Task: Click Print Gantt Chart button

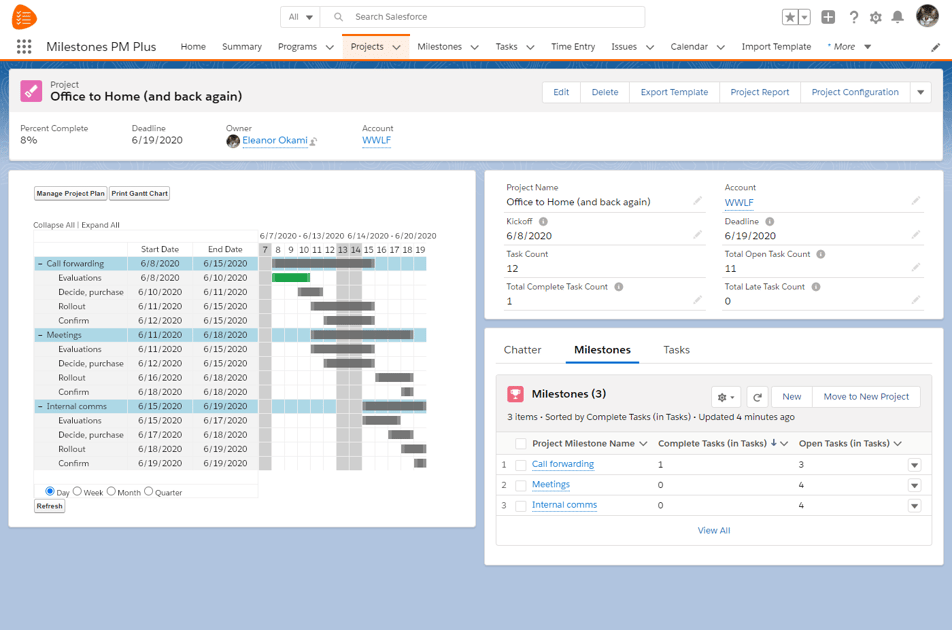Action: pos(140,194)
